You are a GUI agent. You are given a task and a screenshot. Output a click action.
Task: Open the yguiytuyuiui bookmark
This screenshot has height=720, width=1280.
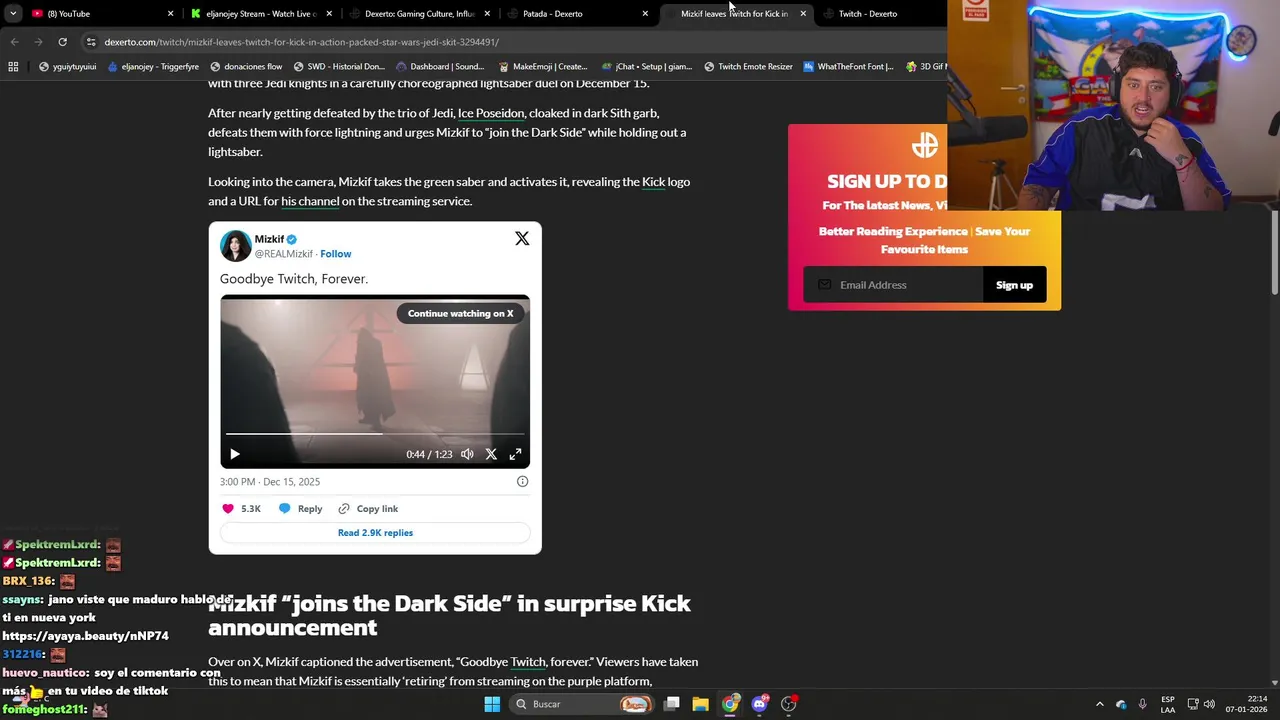[66, 67]
